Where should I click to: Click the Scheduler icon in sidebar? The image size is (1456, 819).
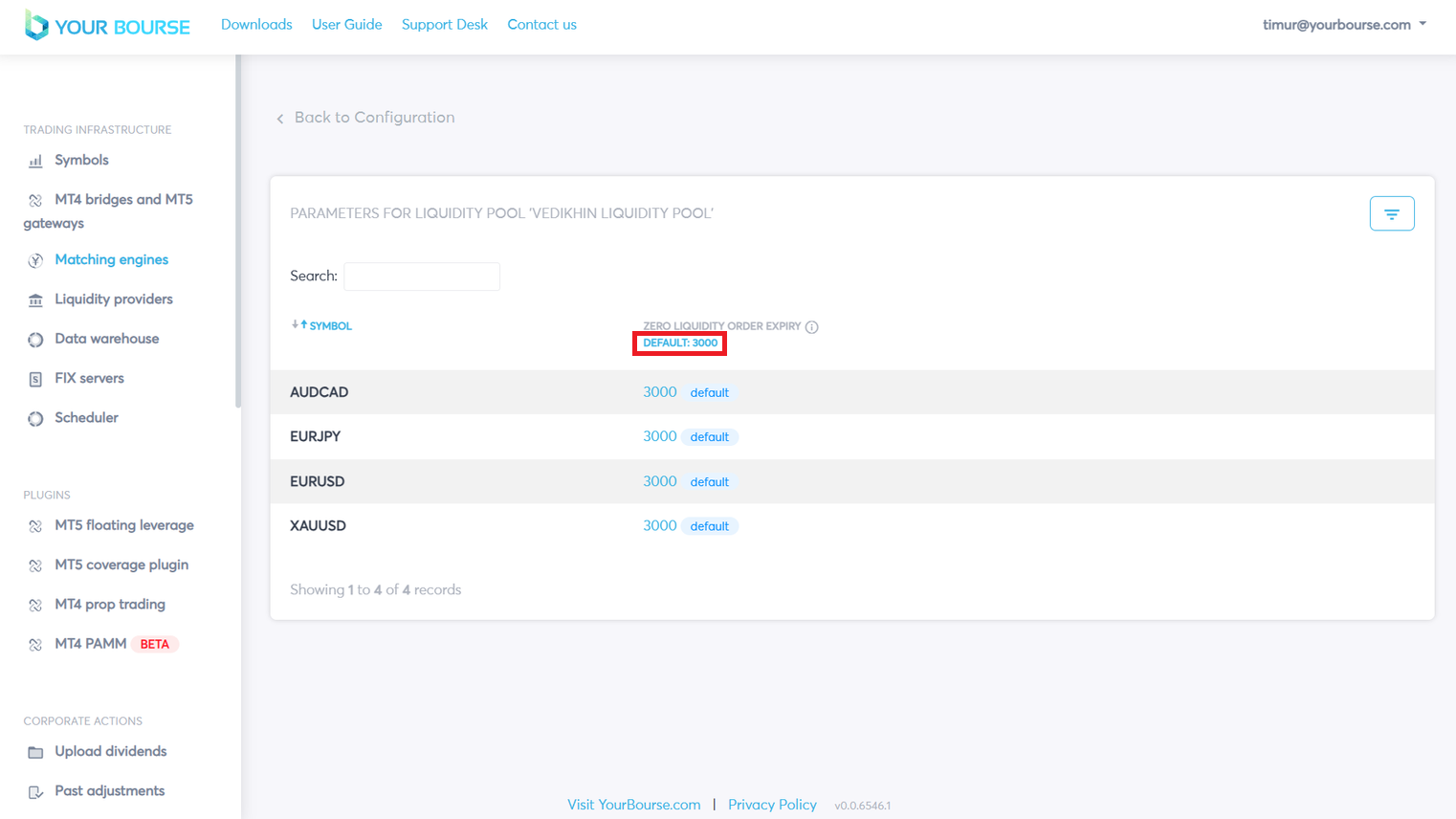pos(35,418)
